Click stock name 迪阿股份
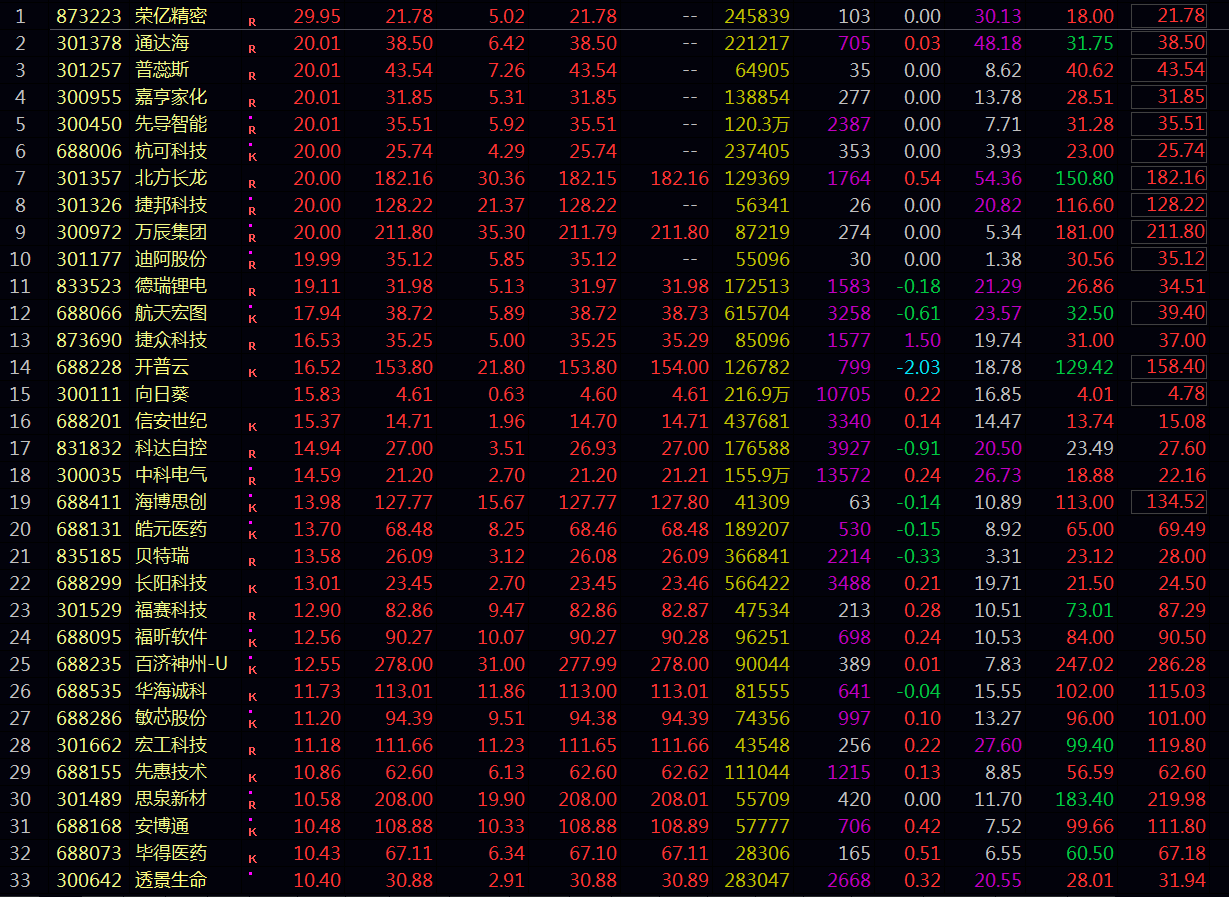This screenshot has height=897, width=1229. 172,259
